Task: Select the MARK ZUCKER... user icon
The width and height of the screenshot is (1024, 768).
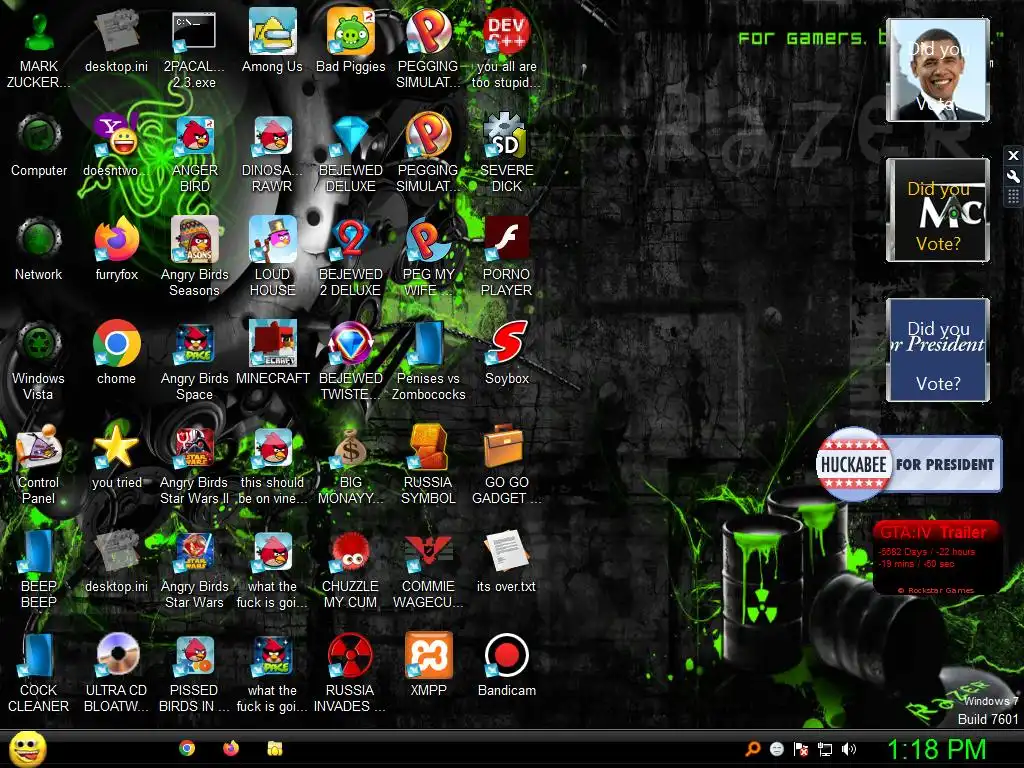Action: pyautogui.click(x=39, y=49)
